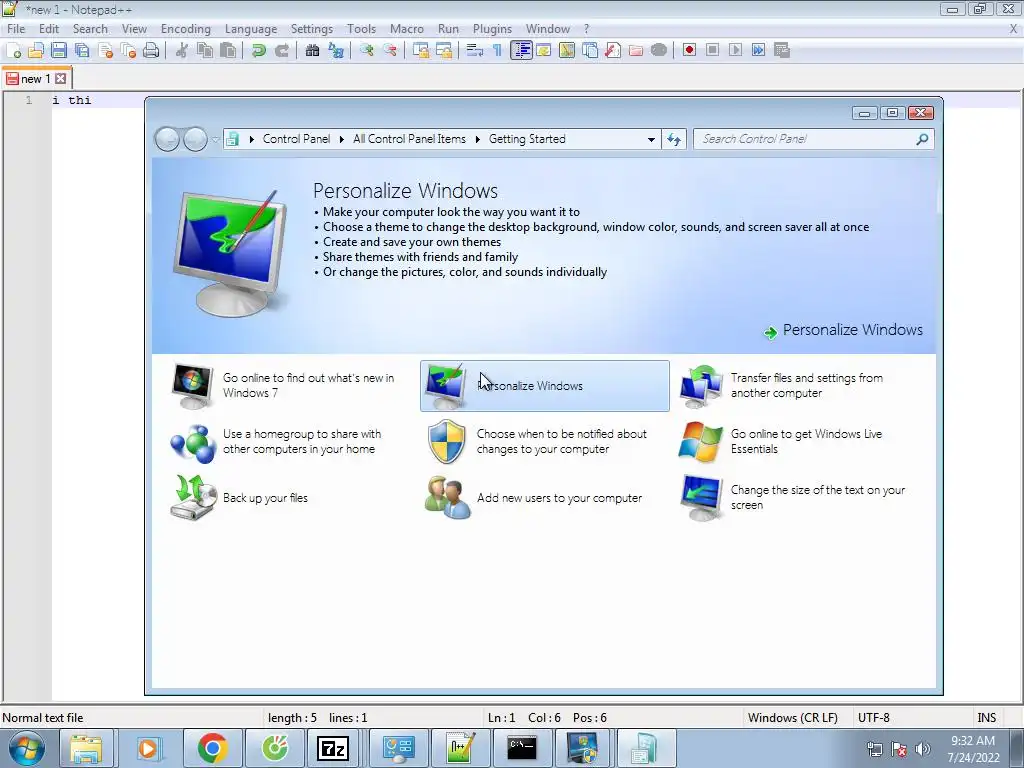This screenshot has width=1024, height=768.
Task: Open the address bar history dropdown arrow
Action: point(651,139)
